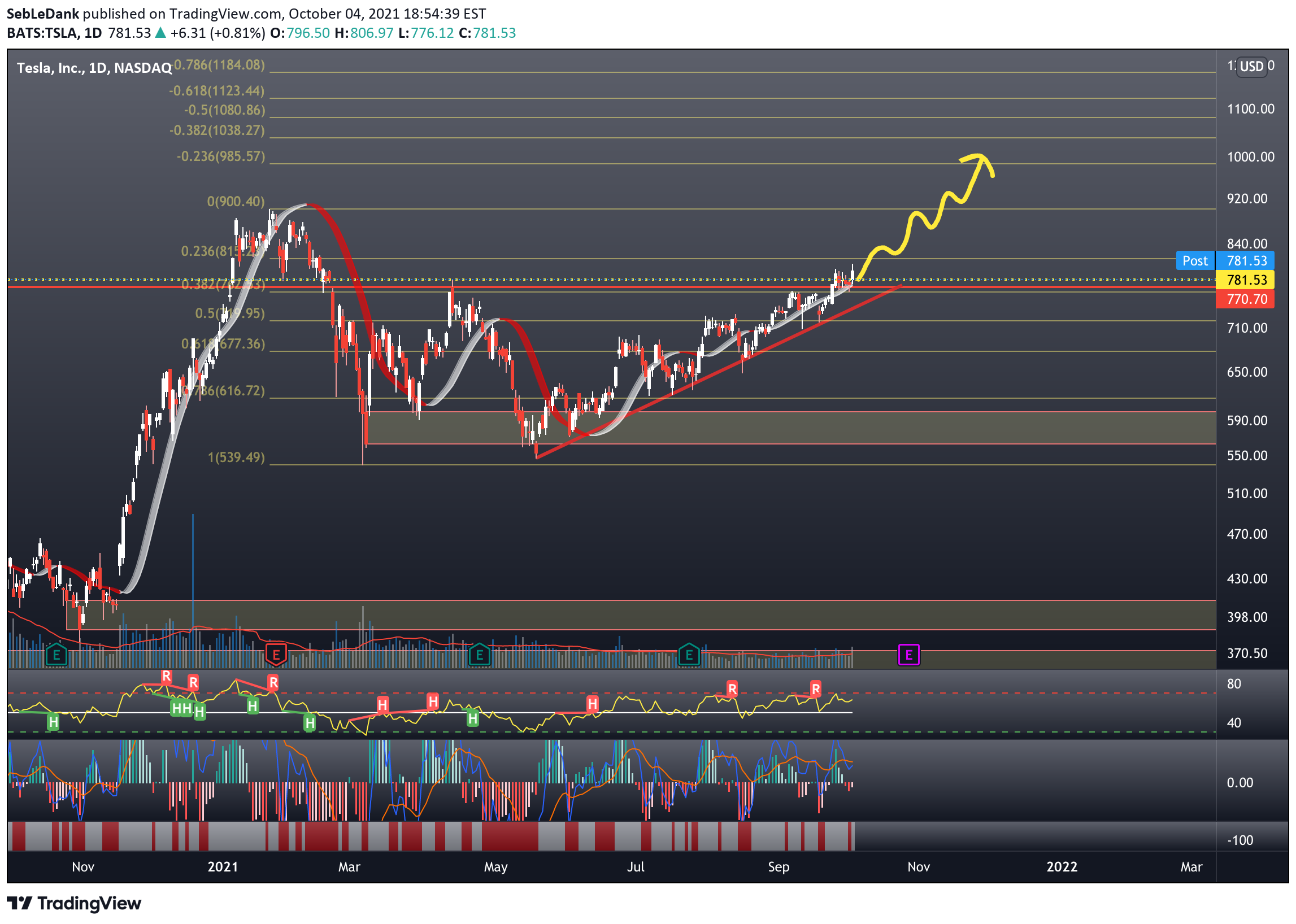This screenshot has height=924, width=1296.
Task: Click the Tesla, Inc., 1D, NASDAQ title
Action: coord(94,68)
